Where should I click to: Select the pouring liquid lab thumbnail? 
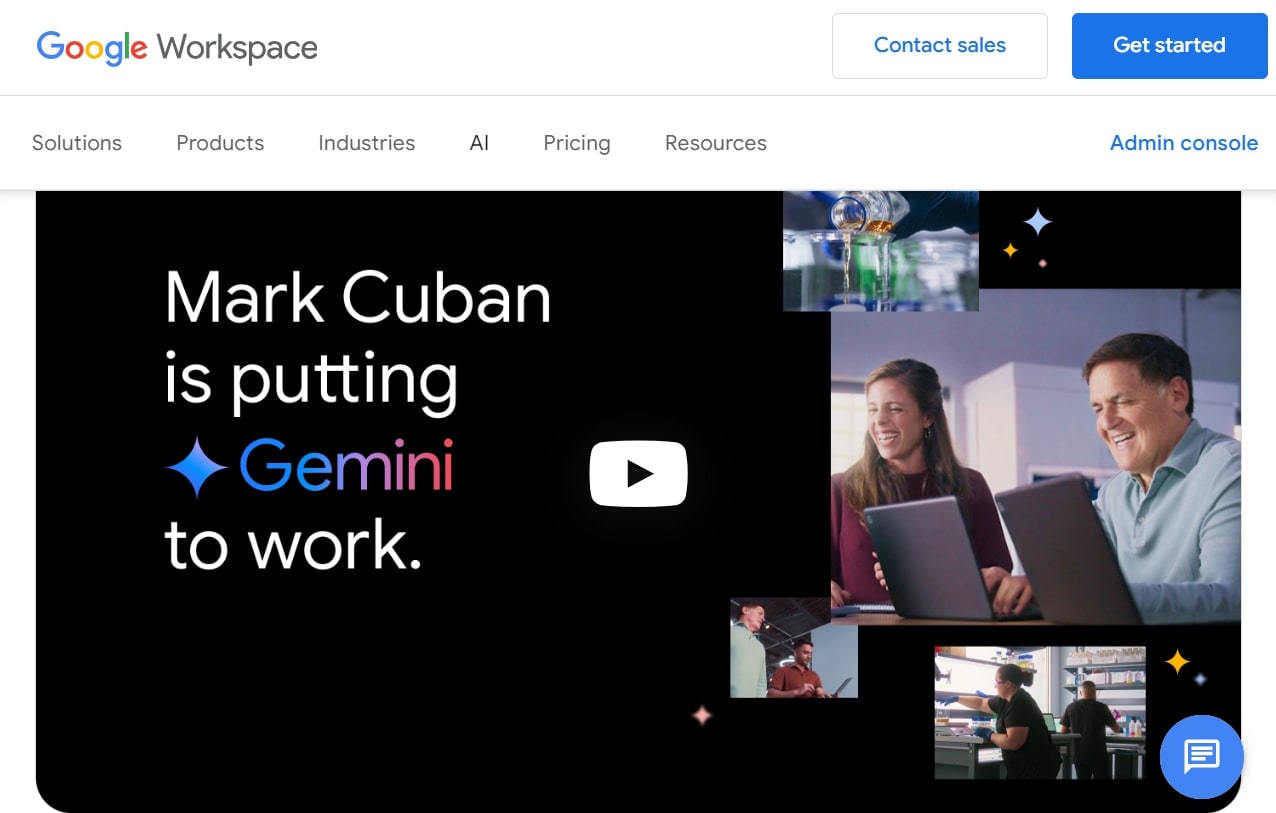click(x=880, y=251)
